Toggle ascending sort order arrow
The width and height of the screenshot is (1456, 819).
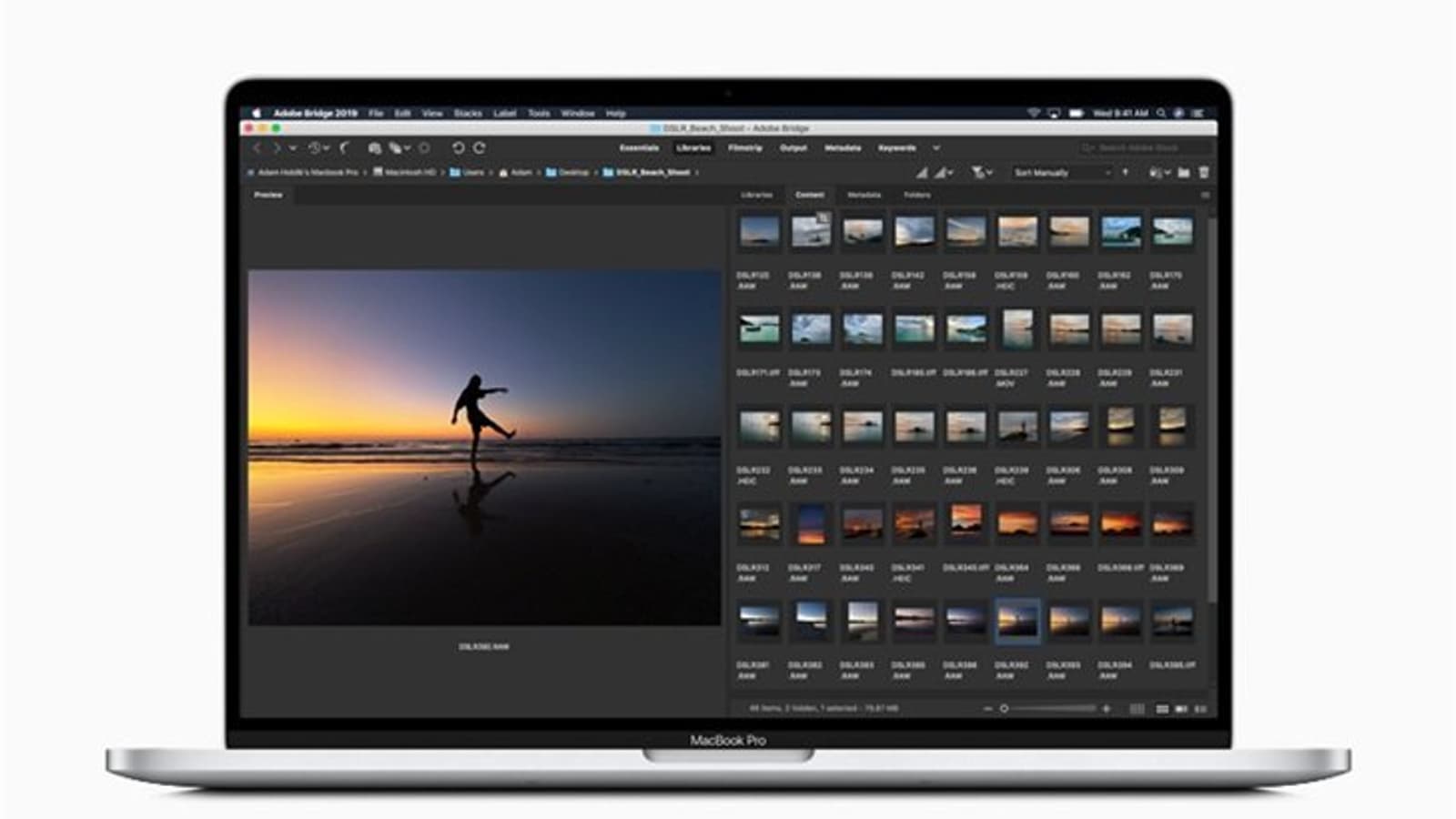1126,172
